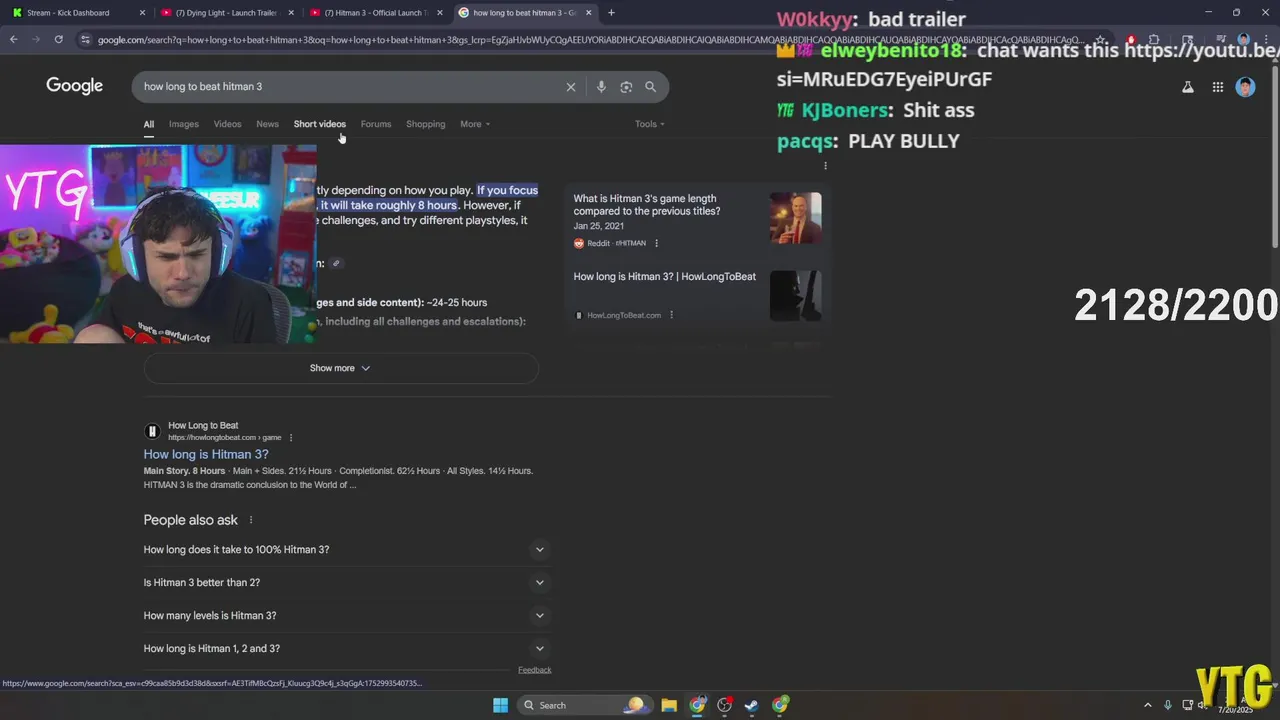Switch to Images results tab

[x=184, y=124]
